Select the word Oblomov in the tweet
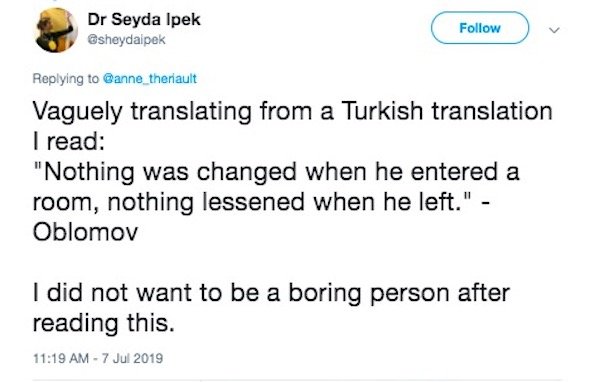This screenshot has height=382, width=600. 85,232
